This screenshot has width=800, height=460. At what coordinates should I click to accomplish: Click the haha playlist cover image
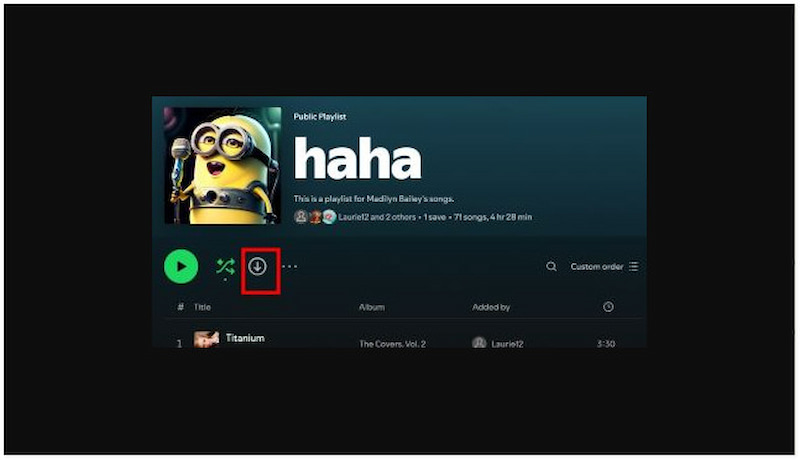click(x=222, y=165)
